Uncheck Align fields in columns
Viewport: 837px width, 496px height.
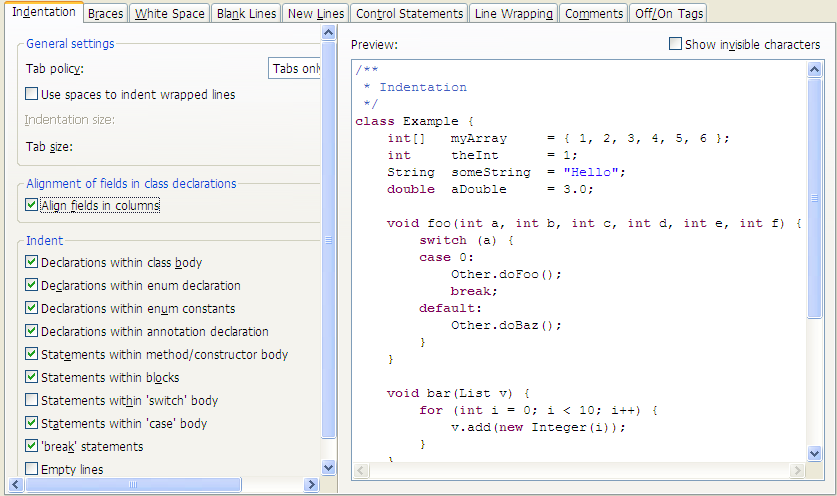[x=31, y=205]
